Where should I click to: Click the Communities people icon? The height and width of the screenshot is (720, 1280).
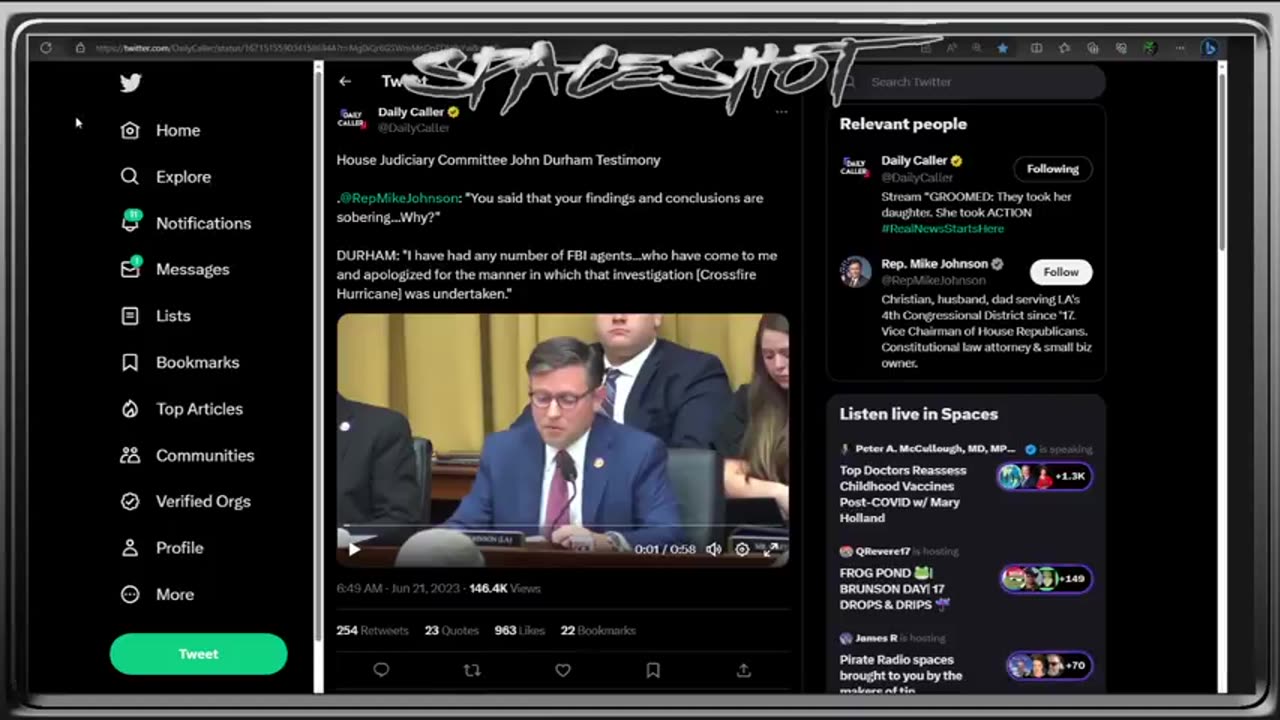[130, 455]
